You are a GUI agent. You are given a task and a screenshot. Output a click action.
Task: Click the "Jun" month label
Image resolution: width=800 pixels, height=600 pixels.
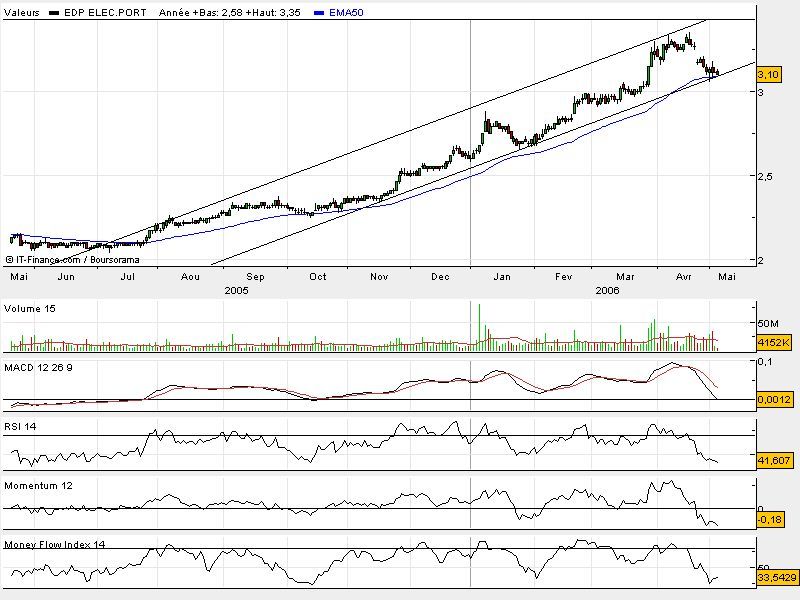click(x=66, y=277)
